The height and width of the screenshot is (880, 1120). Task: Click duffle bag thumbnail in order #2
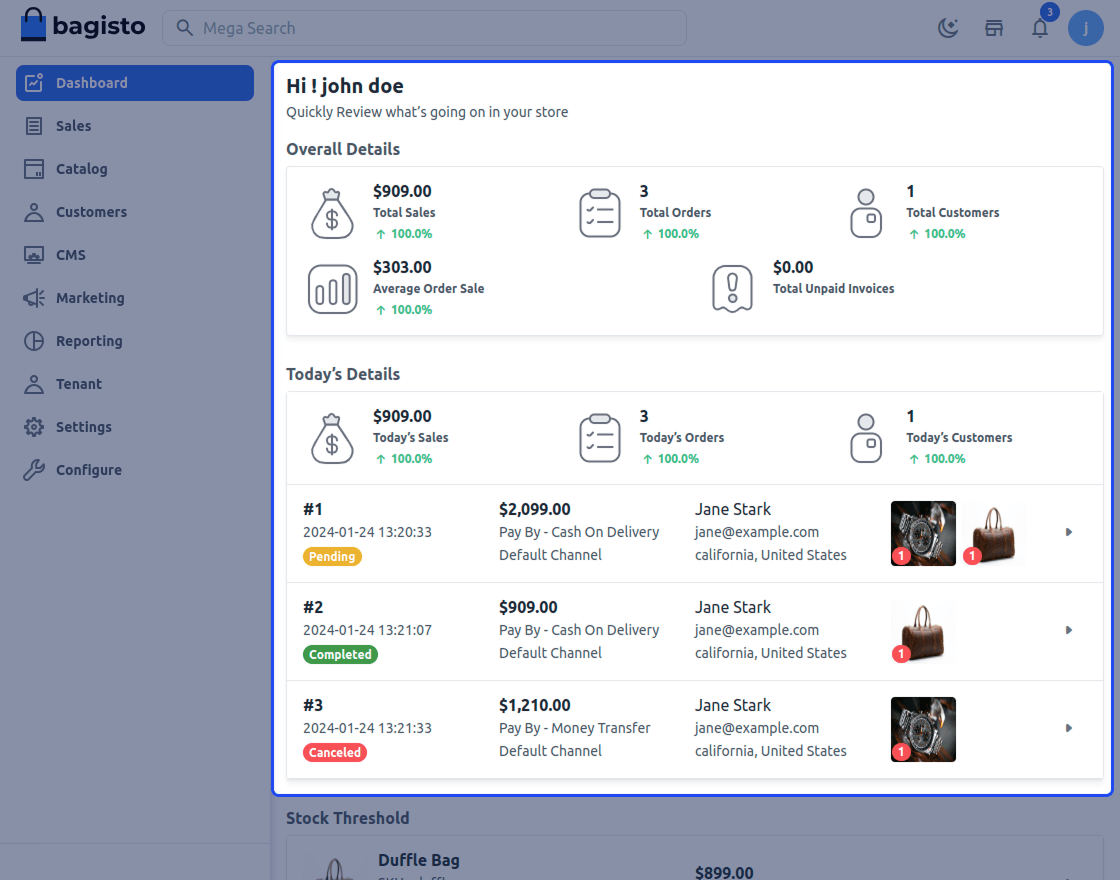click(x=923, y=631)
